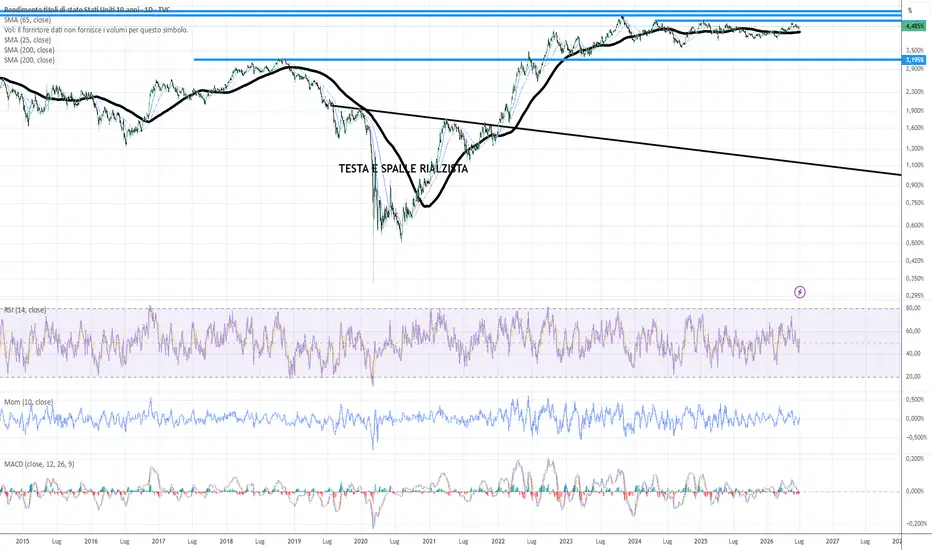Click the 0,295% price axis label
The image size is (932, 550).
(x=915, y=296)
